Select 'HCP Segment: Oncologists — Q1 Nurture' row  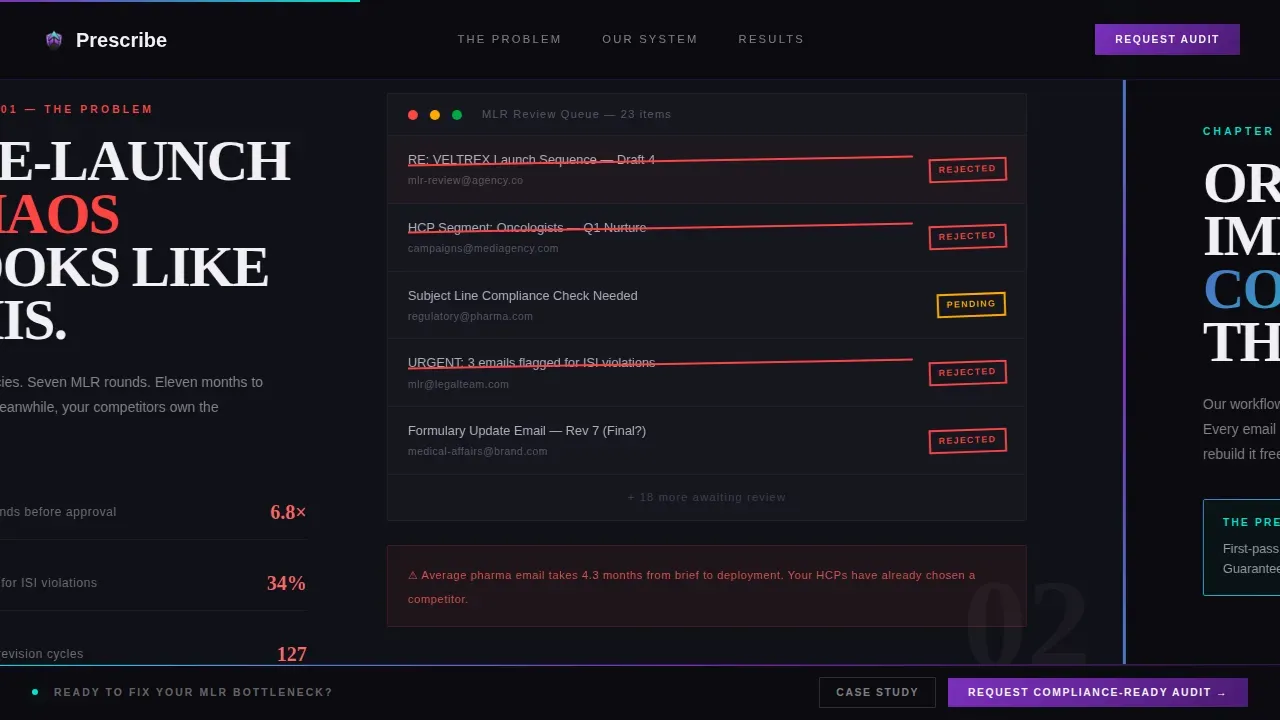[707, 238]
